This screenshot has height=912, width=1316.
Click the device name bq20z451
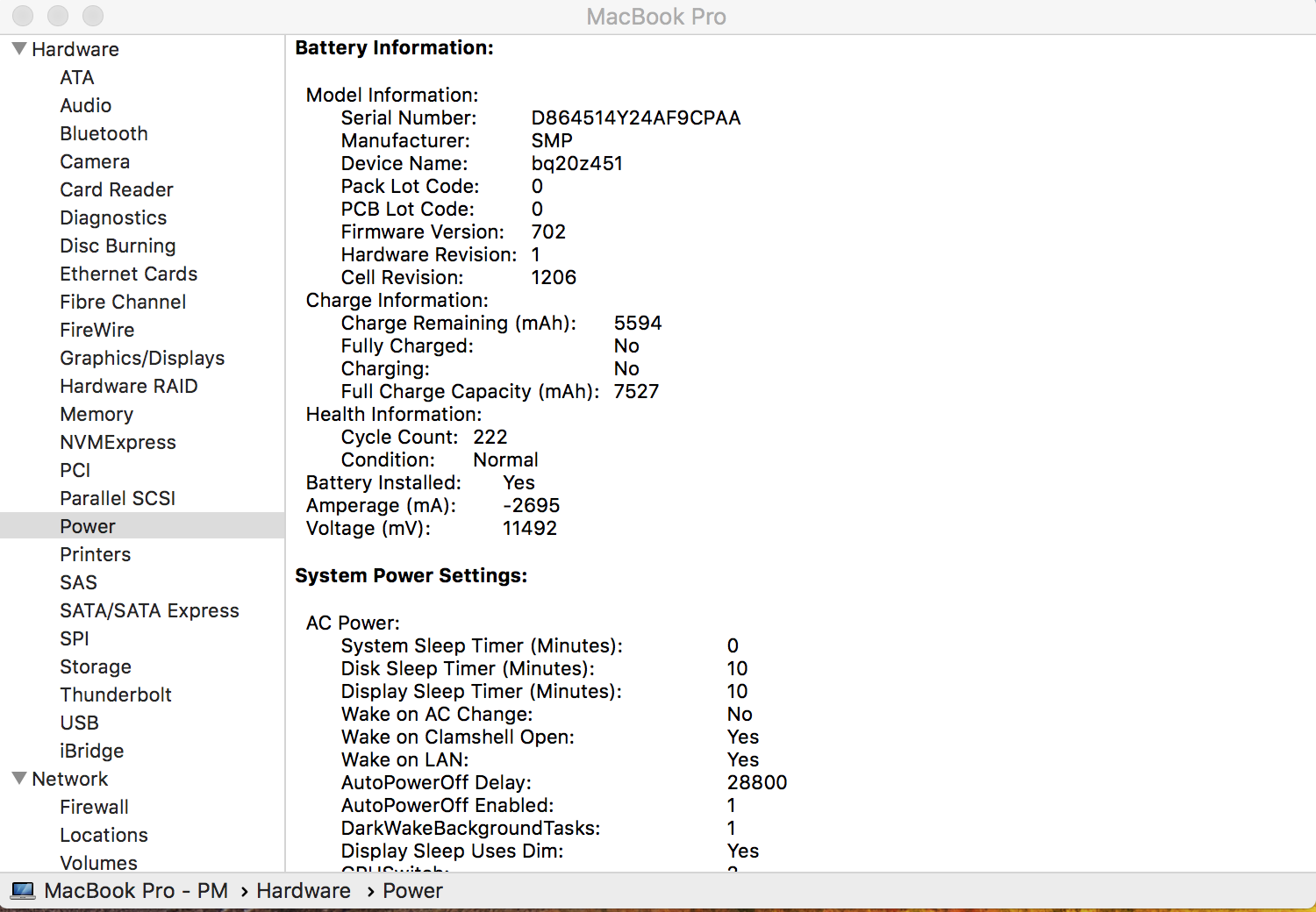pos(577,163)
